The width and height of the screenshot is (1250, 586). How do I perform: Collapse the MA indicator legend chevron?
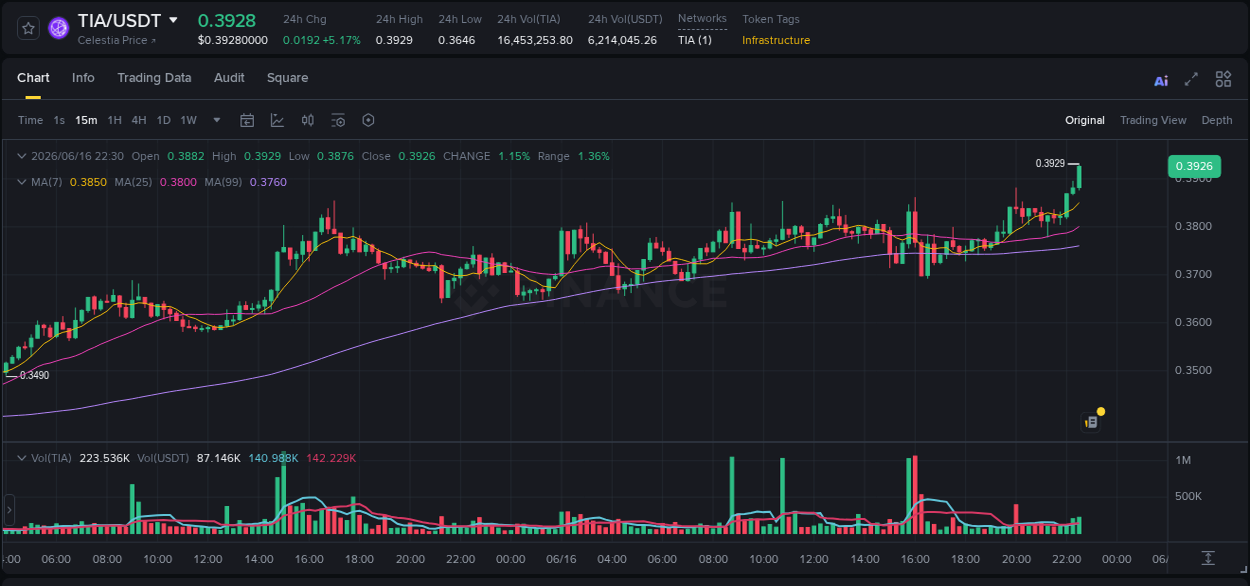click(x=22, y=182)
